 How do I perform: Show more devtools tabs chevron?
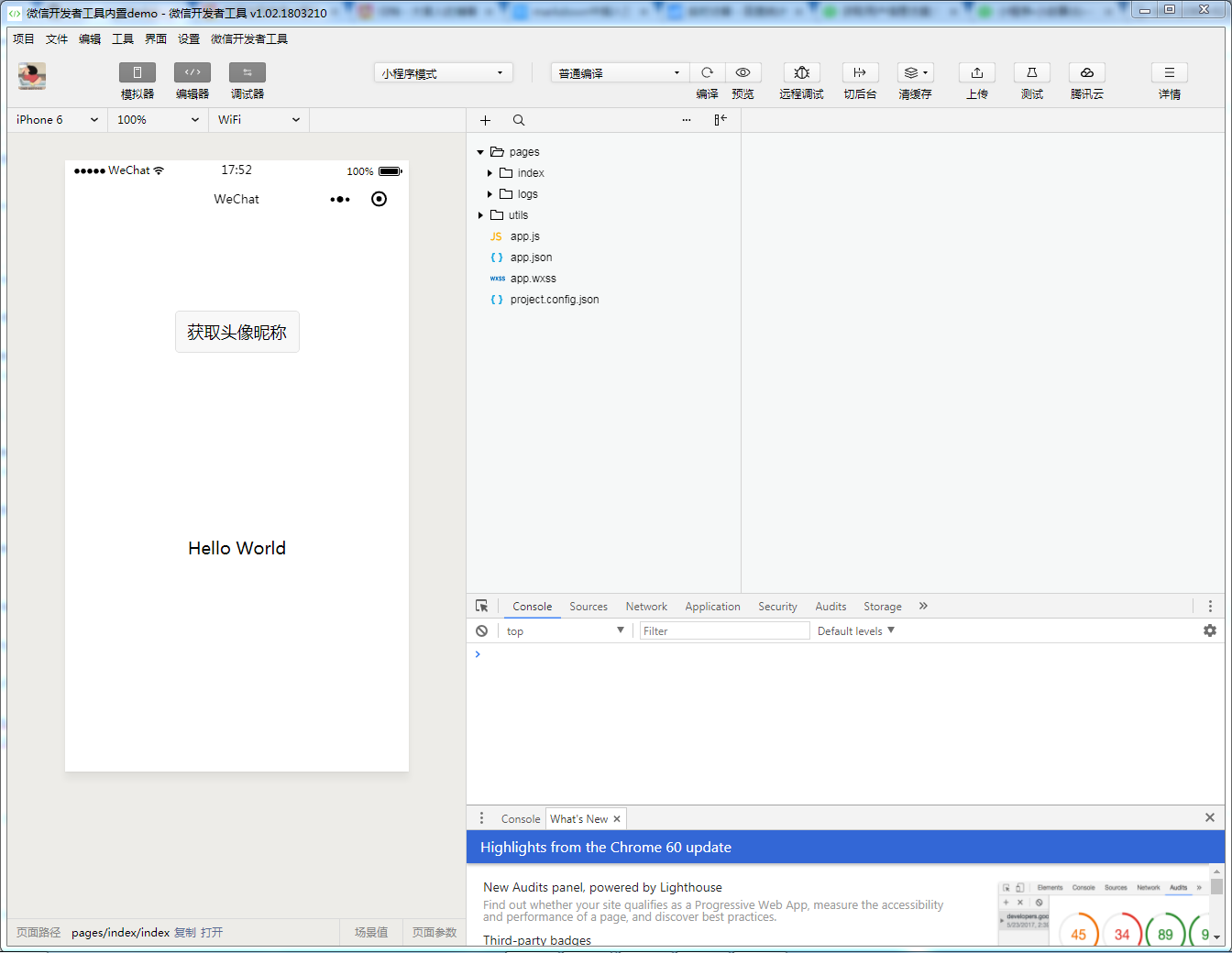click(923, 606)
